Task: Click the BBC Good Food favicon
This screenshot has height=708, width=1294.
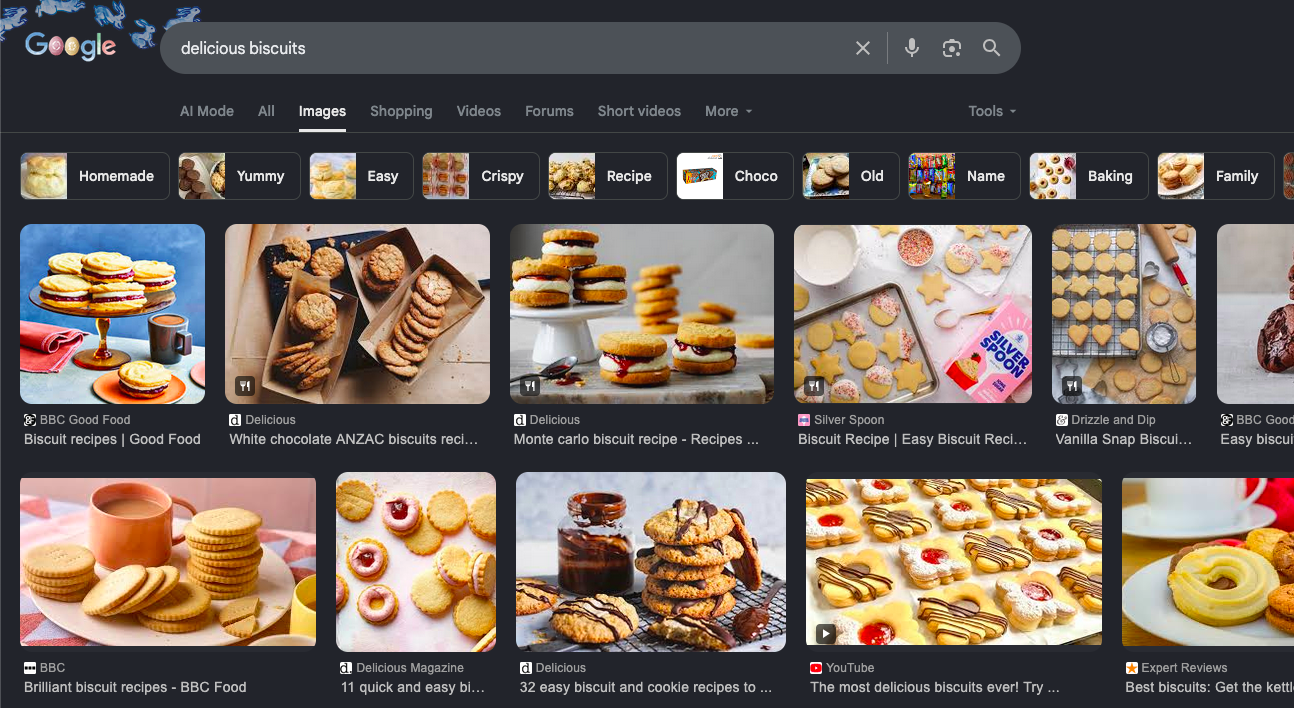Action: coord(30,420)
